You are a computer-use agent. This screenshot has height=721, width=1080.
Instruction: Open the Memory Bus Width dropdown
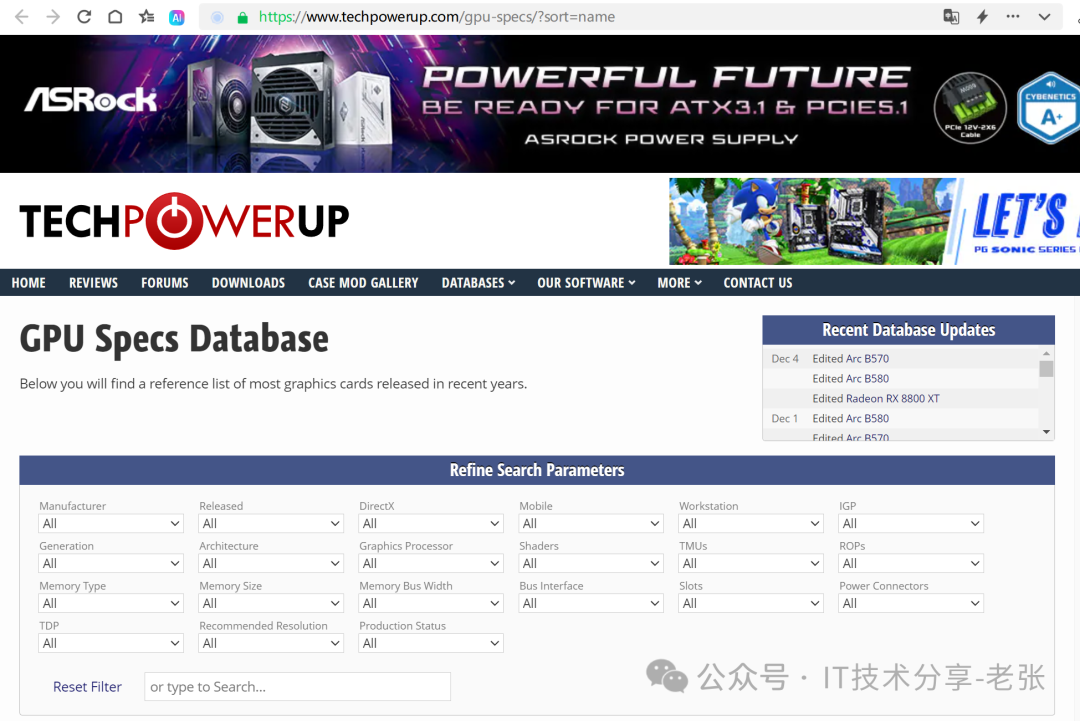430,603
